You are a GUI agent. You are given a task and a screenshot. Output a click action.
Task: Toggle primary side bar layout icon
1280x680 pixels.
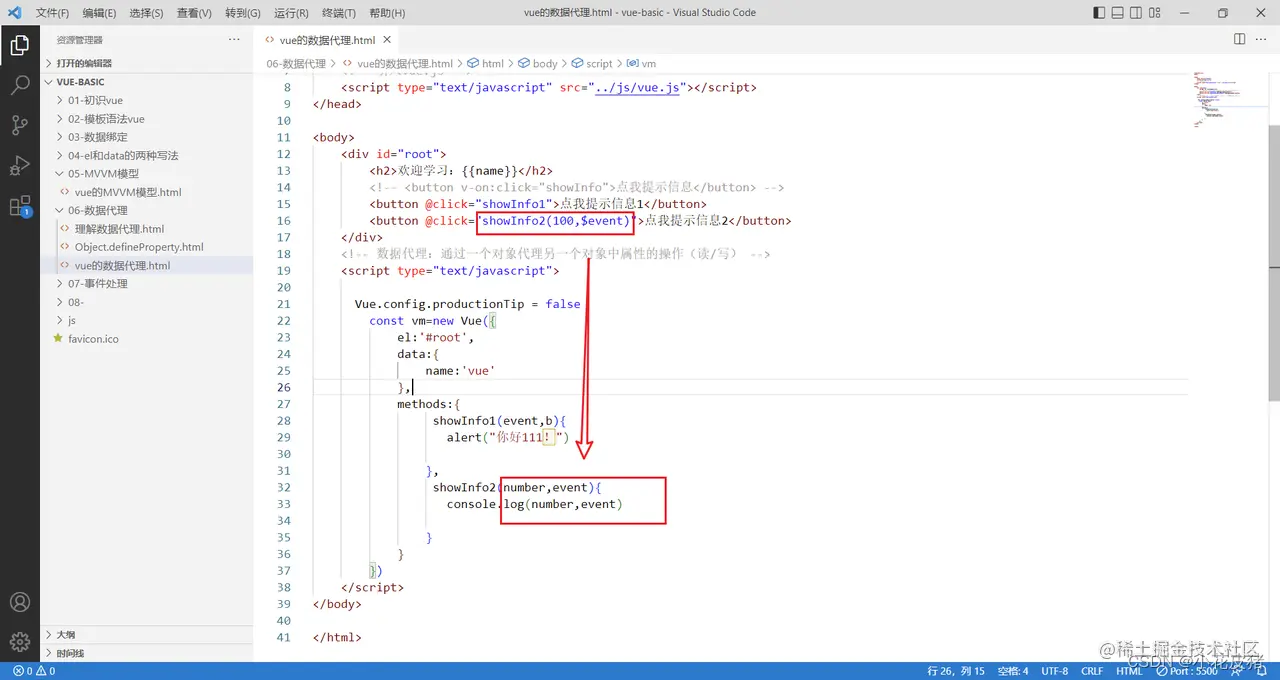(1099, 13)
